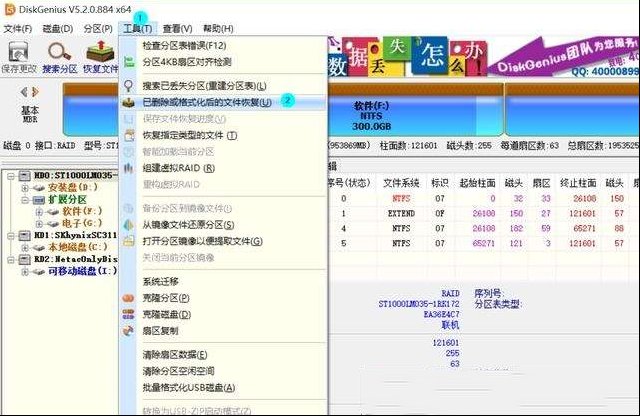The height and width of the screenshot is (416, 640).
Task: Choose 扇区复制 from the Tools menu
Action: click(160, 330)
